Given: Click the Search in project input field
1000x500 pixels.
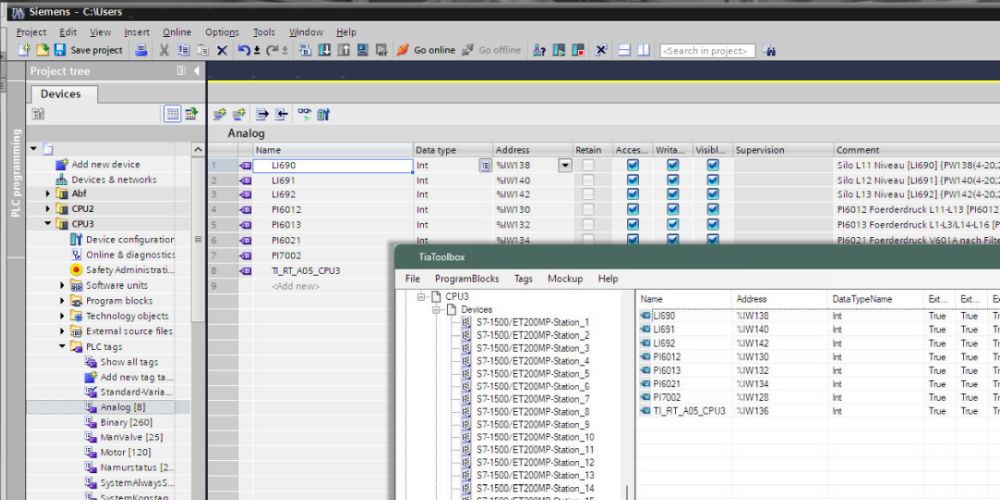Looking at the screenshot, I should pyautogui.click(x=707, y=51).
